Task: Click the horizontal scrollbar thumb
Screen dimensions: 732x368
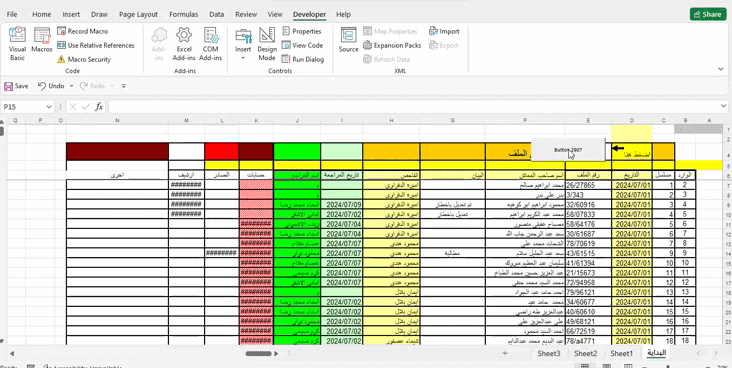Action: coord(259,354)
